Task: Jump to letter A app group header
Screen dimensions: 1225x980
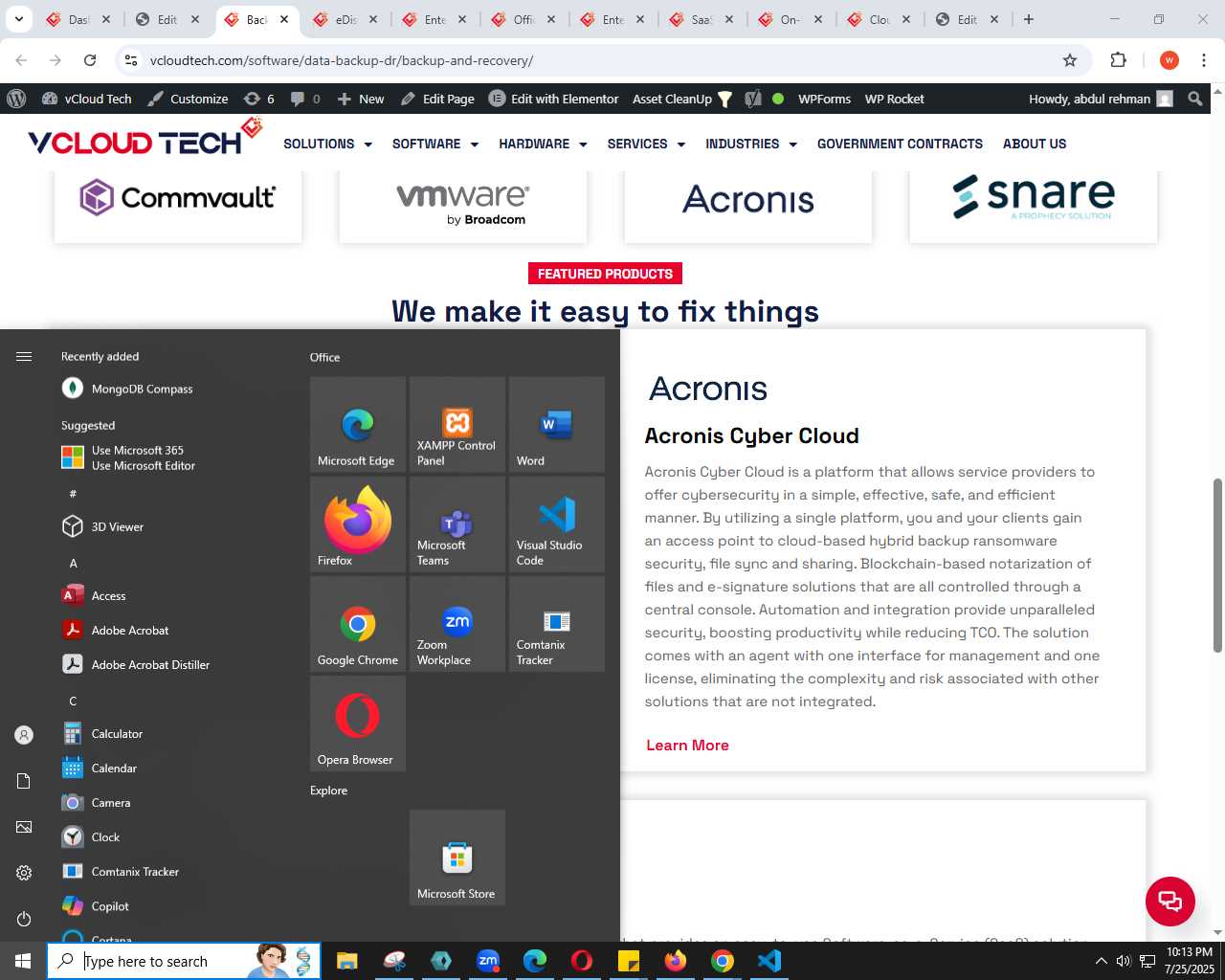Action: [x=73, y=563]
